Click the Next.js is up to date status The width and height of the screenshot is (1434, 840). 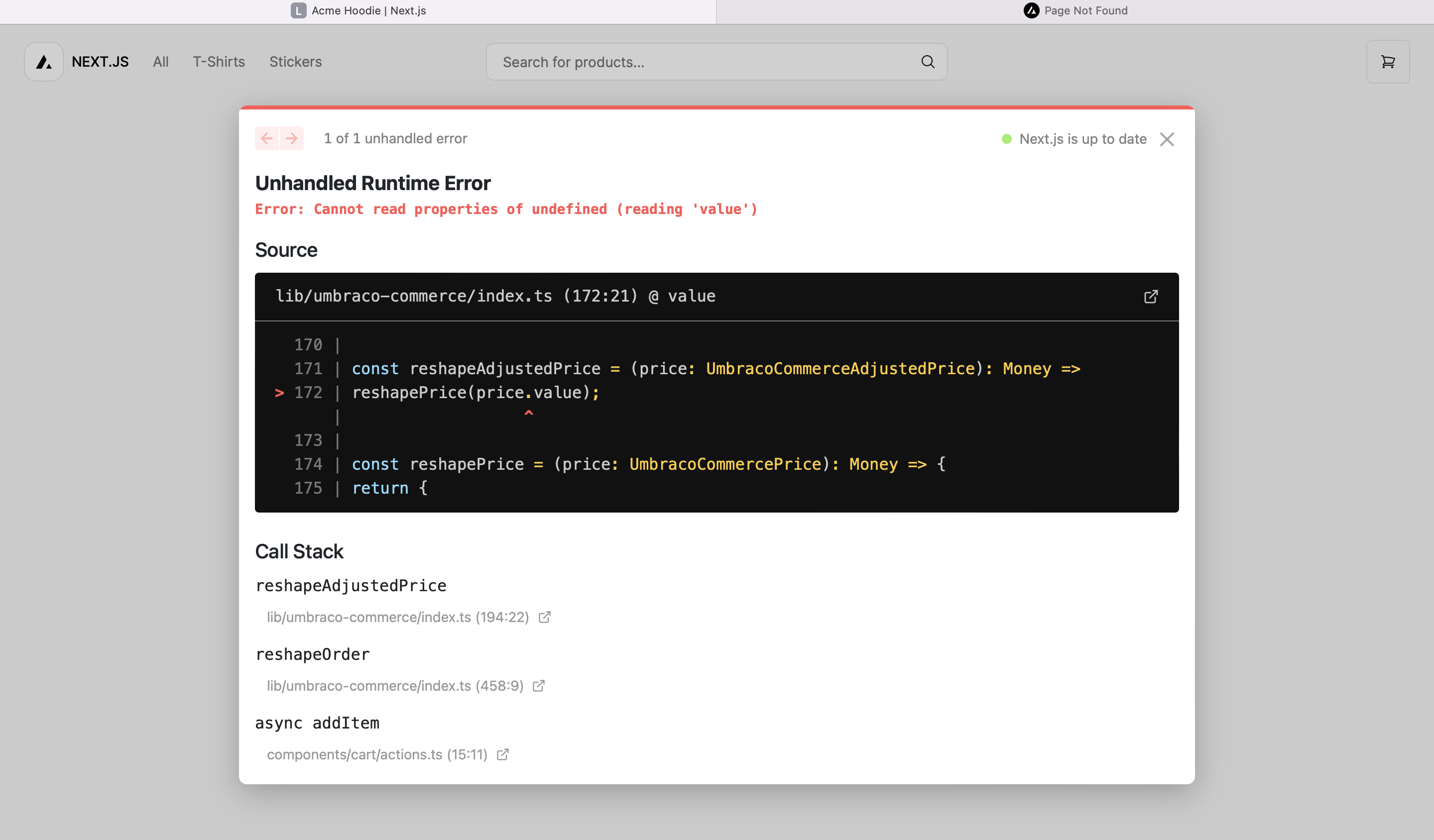coord(1082,139)
